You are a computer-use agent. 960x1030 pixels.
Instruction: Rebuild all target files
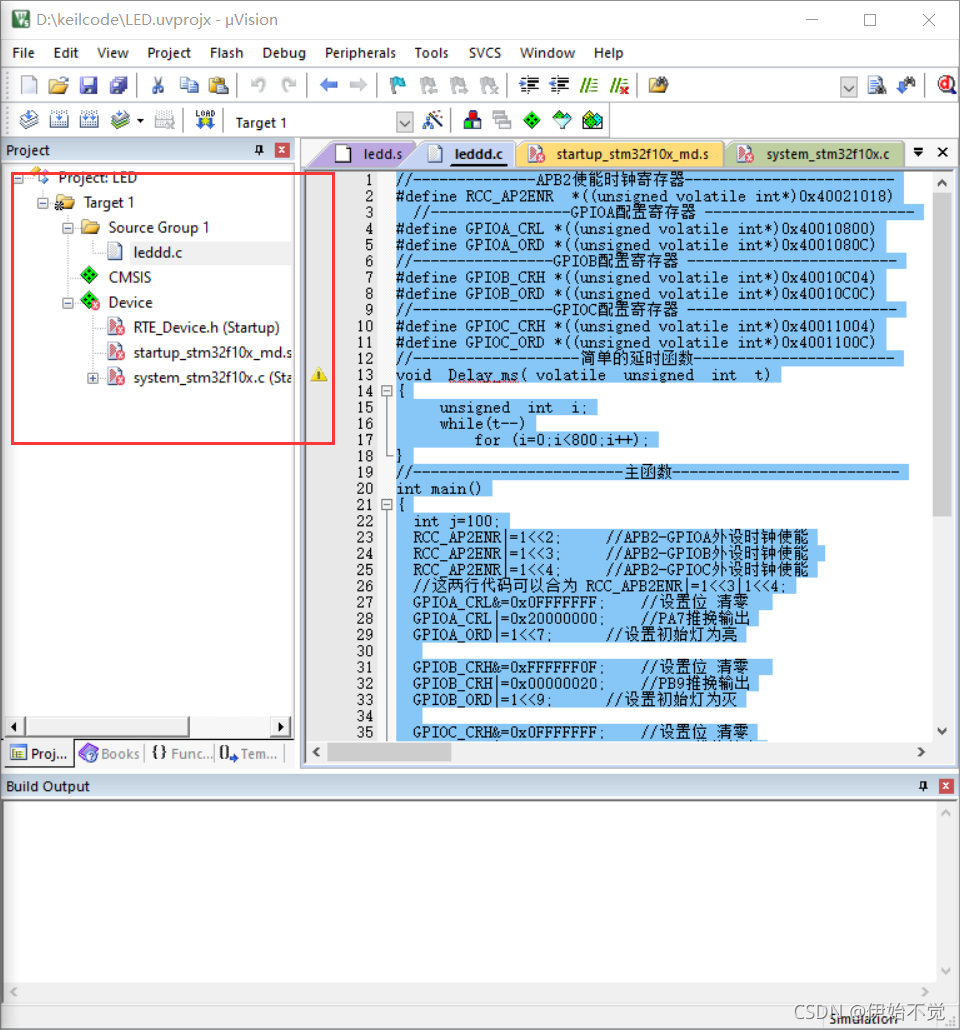(89, 120)
